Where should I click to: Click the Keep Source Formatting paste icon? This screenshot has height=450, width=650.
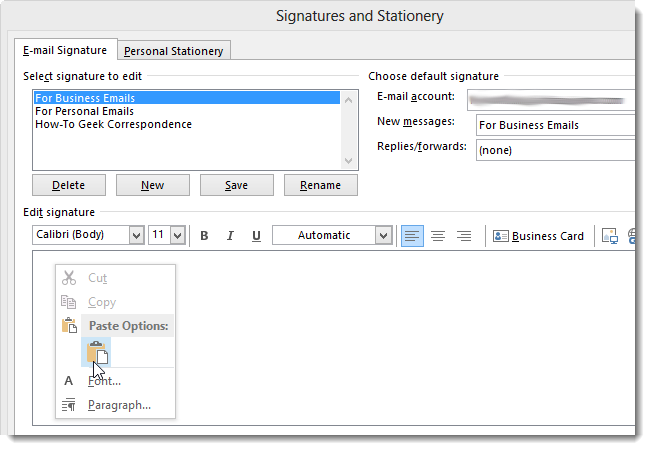(x=97, y=352)
